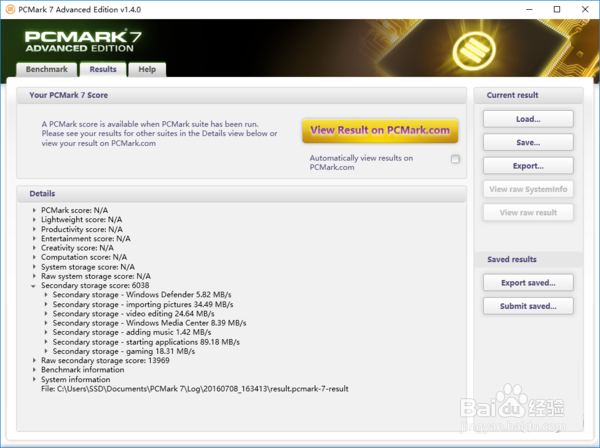This screenshot has height=448, width=600.
Task: Switch to the Benchmark tab
Action: click(47, 70)
